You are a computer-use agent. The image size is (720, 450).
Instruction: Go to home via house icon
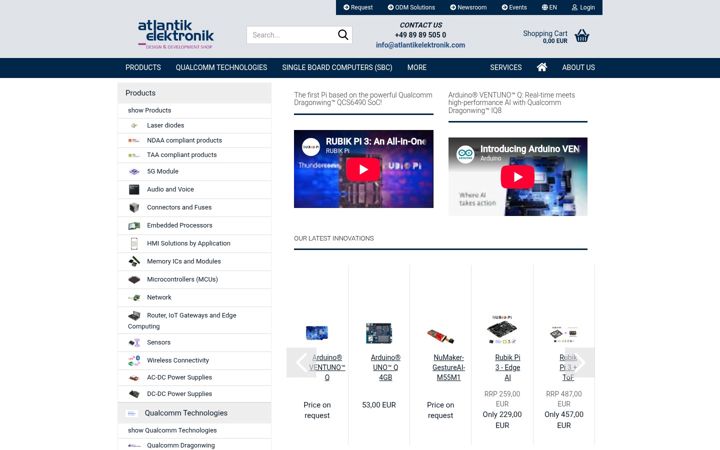(x=542, y=68)
